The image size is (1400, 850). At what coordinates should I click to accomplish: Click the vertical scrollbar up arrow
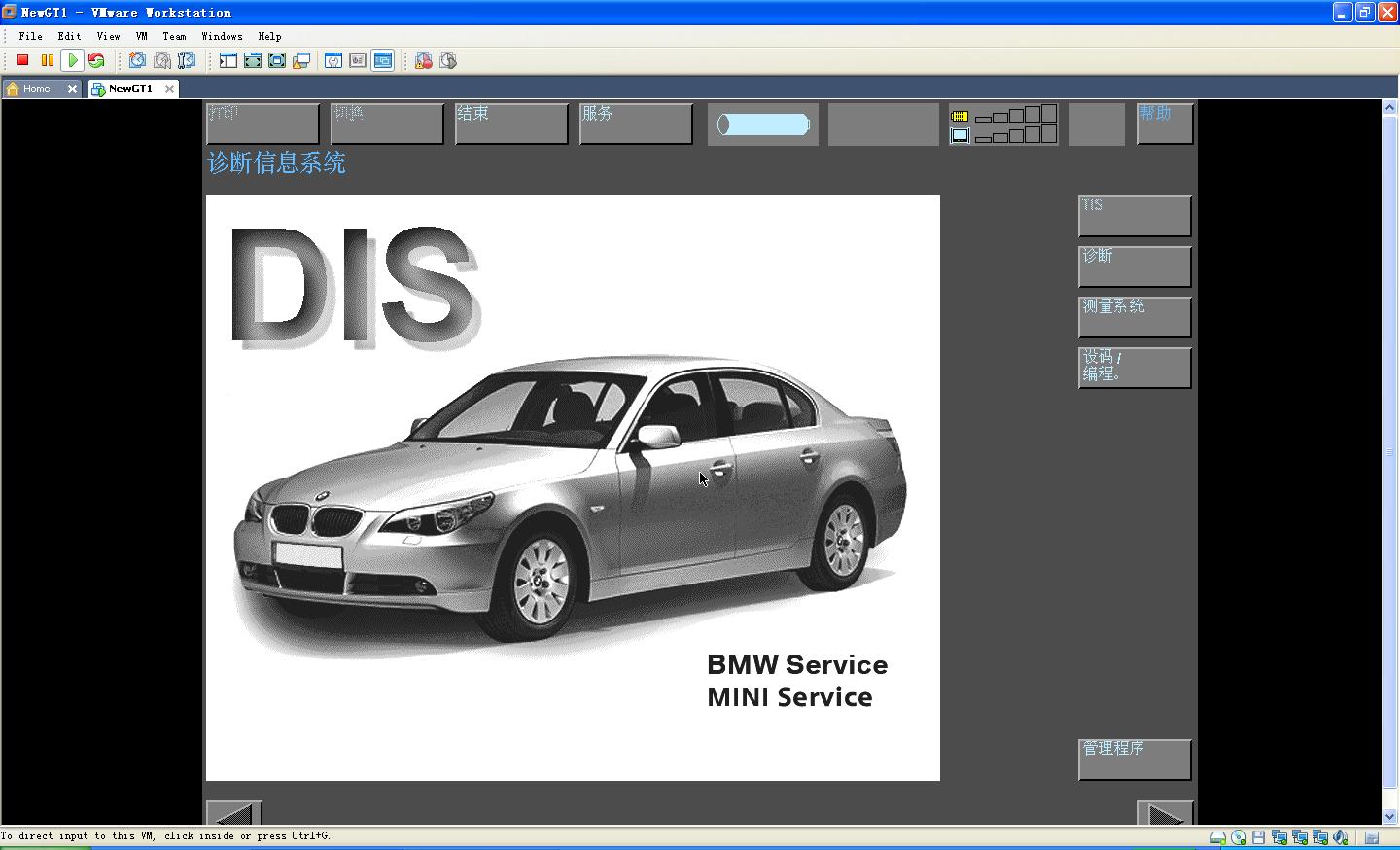click(x=1390, y=107)
